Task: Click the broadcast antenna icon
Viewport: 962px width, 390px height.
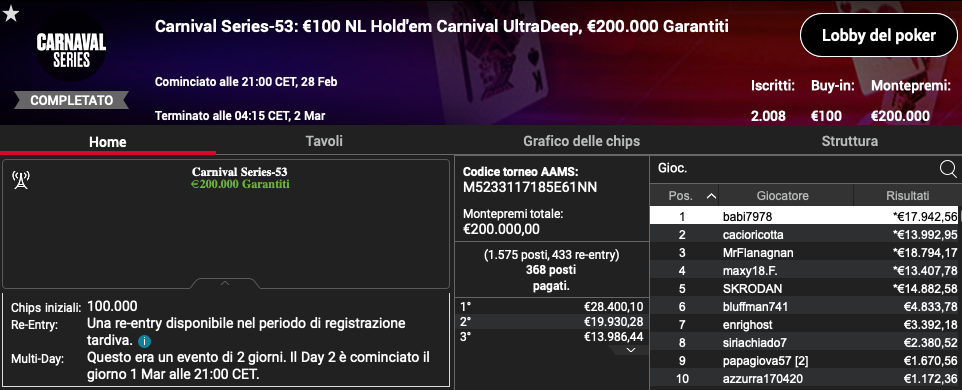Action: [21, 180]
